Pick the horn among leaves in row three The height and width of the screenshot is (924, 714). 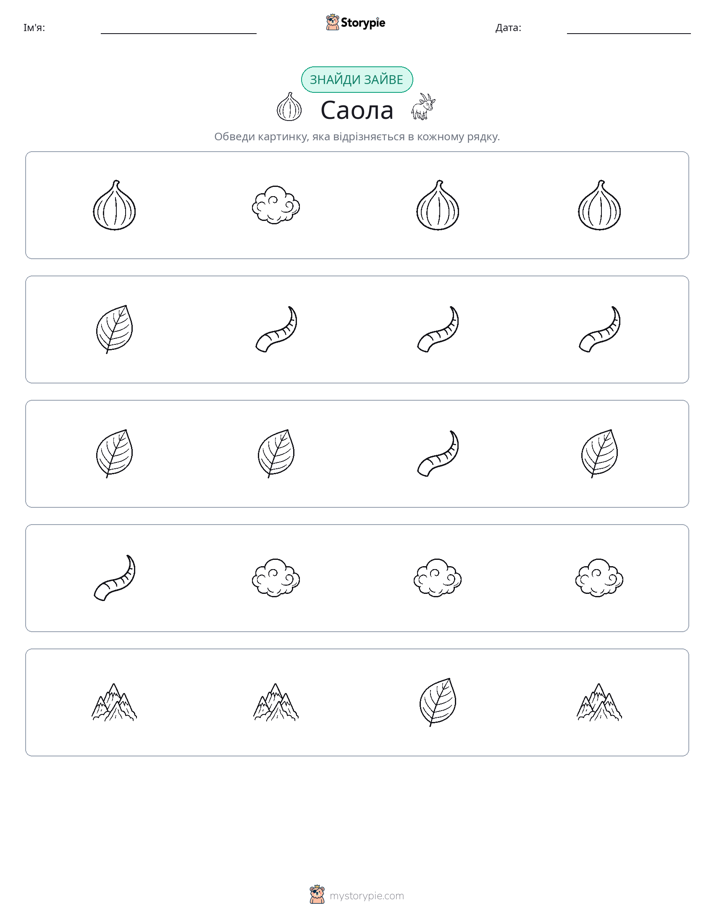click(x=438, y=453)
